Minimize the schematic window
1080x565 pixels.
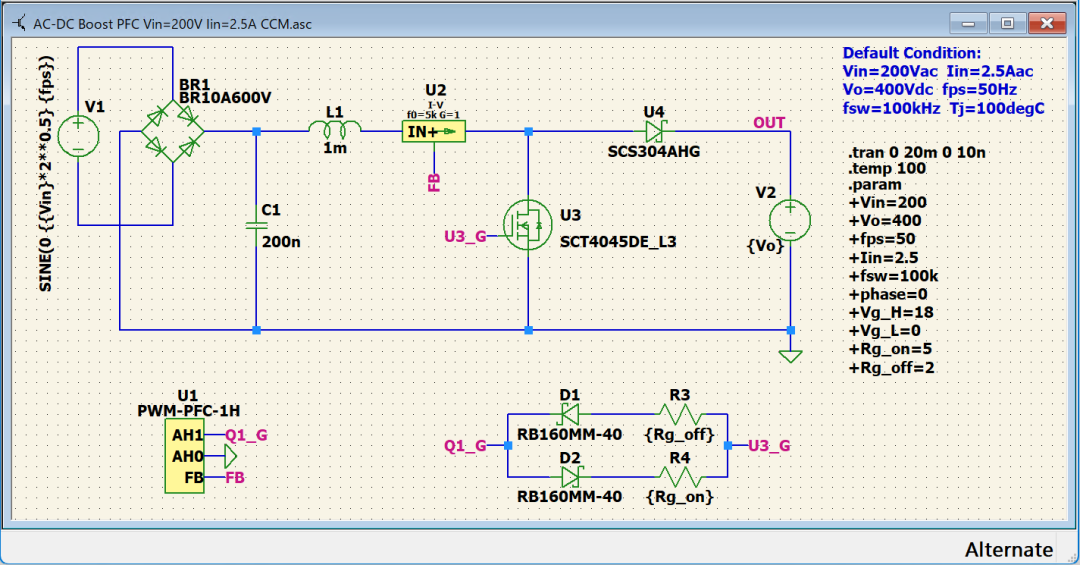pyautogui.click(x=968, y=23)
